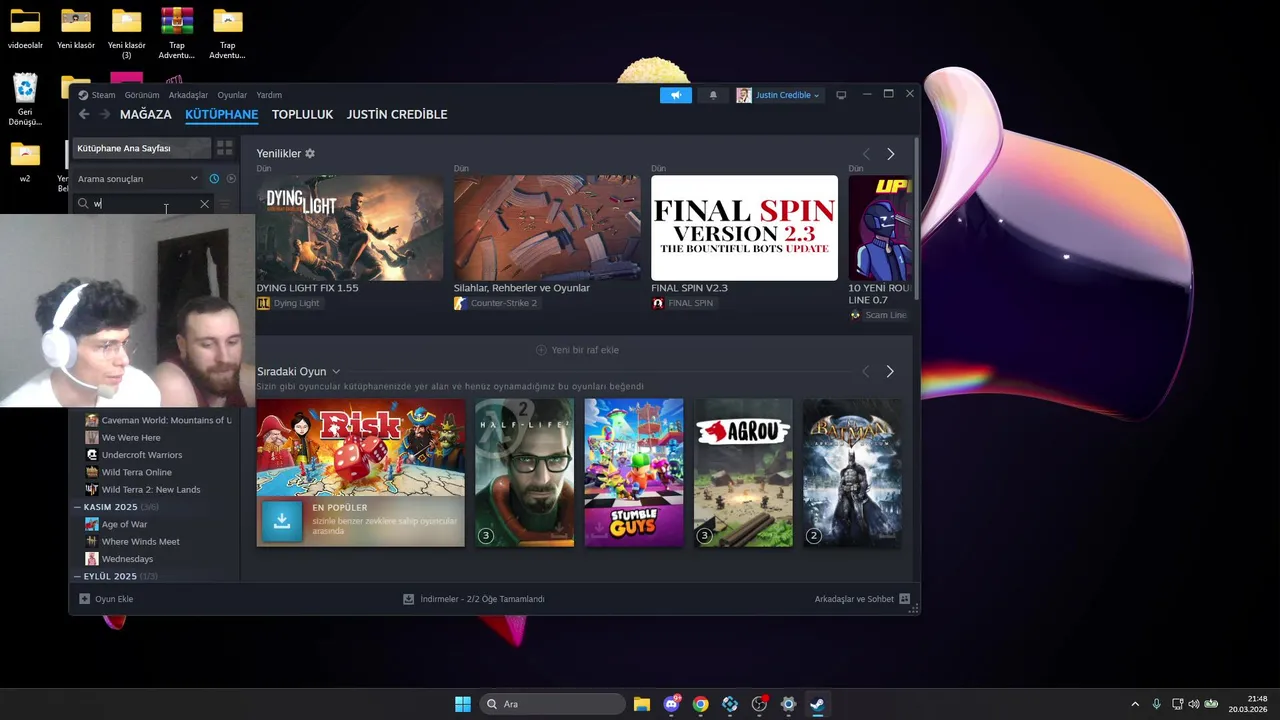Open the notifications bell
This screenshot has width=1280, height=720.
(713, 95)
